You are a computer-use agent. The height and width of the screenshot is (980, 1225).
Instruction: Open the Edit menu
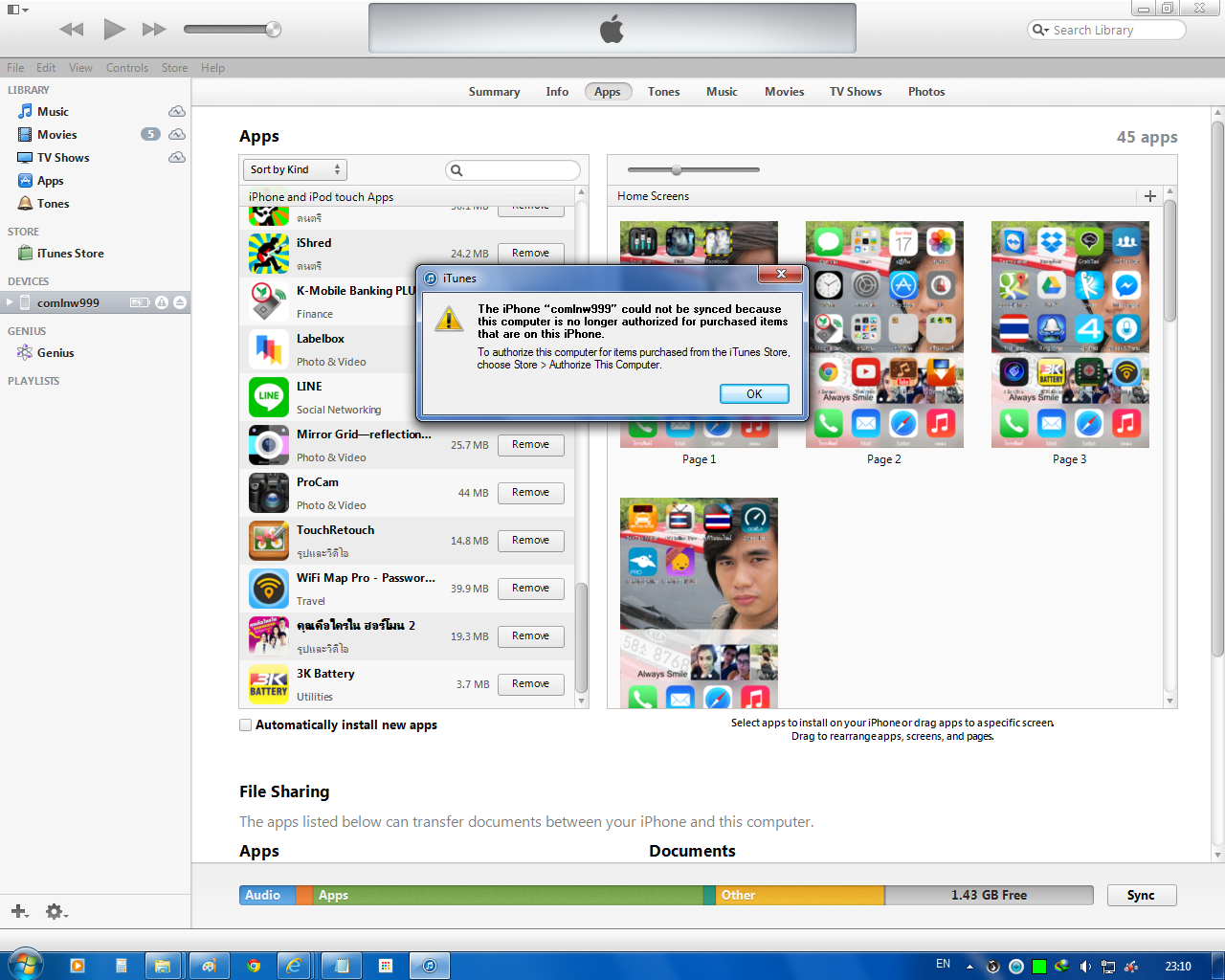(46, 68)
